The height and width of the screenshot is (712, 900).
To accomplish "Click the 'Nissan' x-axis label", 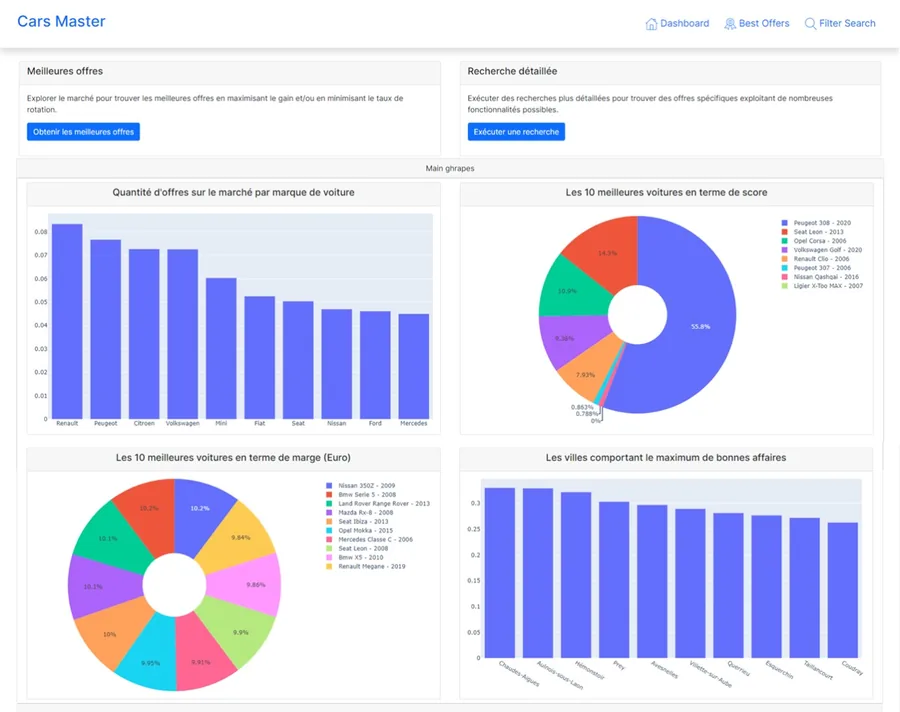I will (x=336, y=423).
